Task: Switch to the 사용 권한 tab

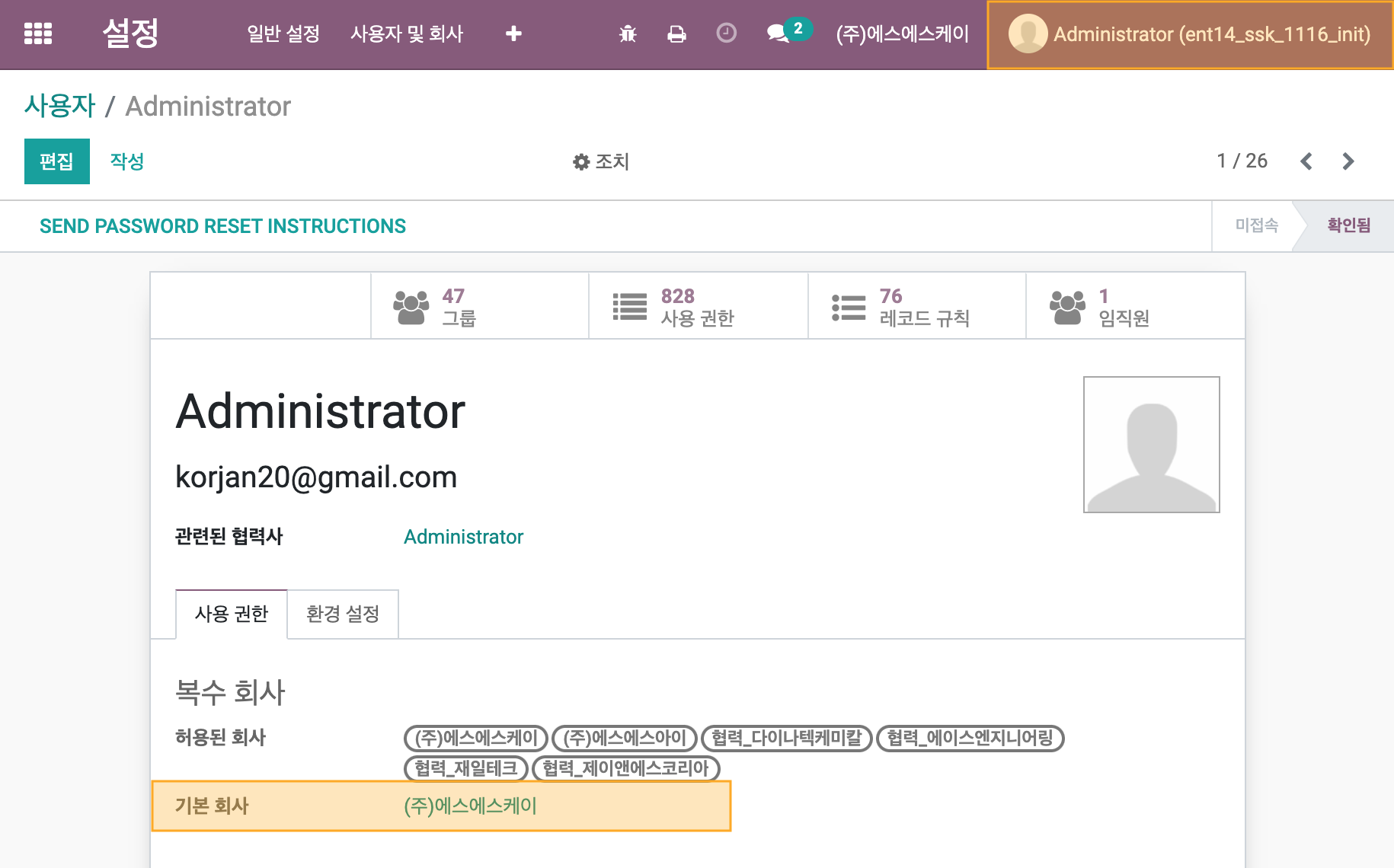Action: (x=232, y=614)
